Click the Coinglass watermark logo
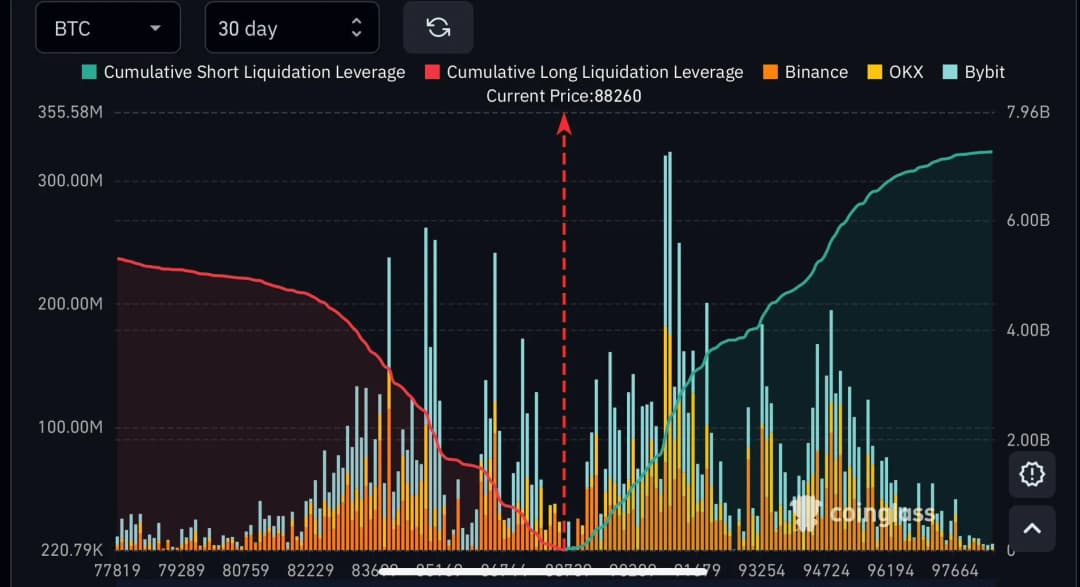 click(863, 513)
